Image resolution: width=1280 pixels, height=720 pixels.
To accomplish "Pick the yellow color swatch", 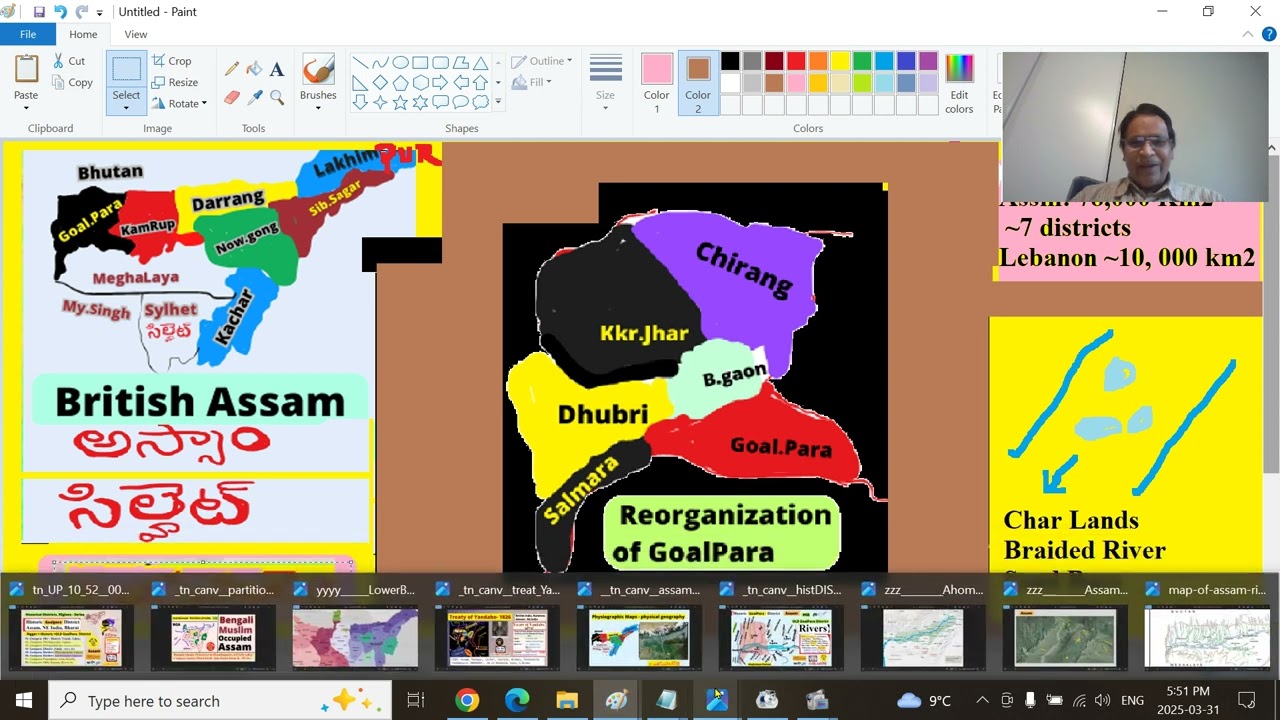I will pos(840,61).
